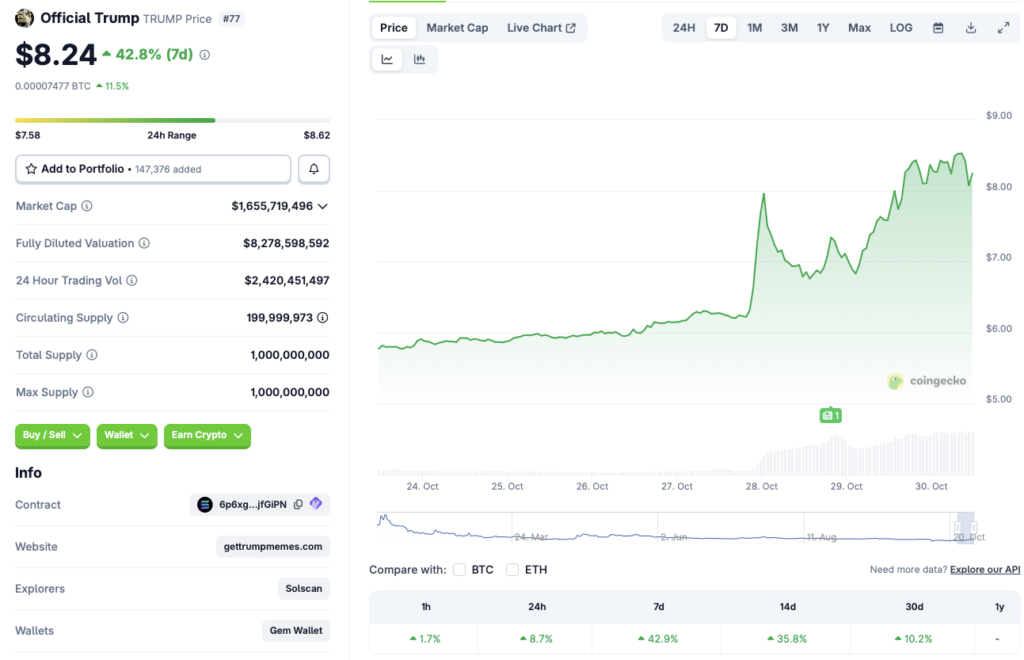The height and width of the screenshot is (660, 1024).
Task: Expand the Market Cap value chevron
Action: pos(322,206)
